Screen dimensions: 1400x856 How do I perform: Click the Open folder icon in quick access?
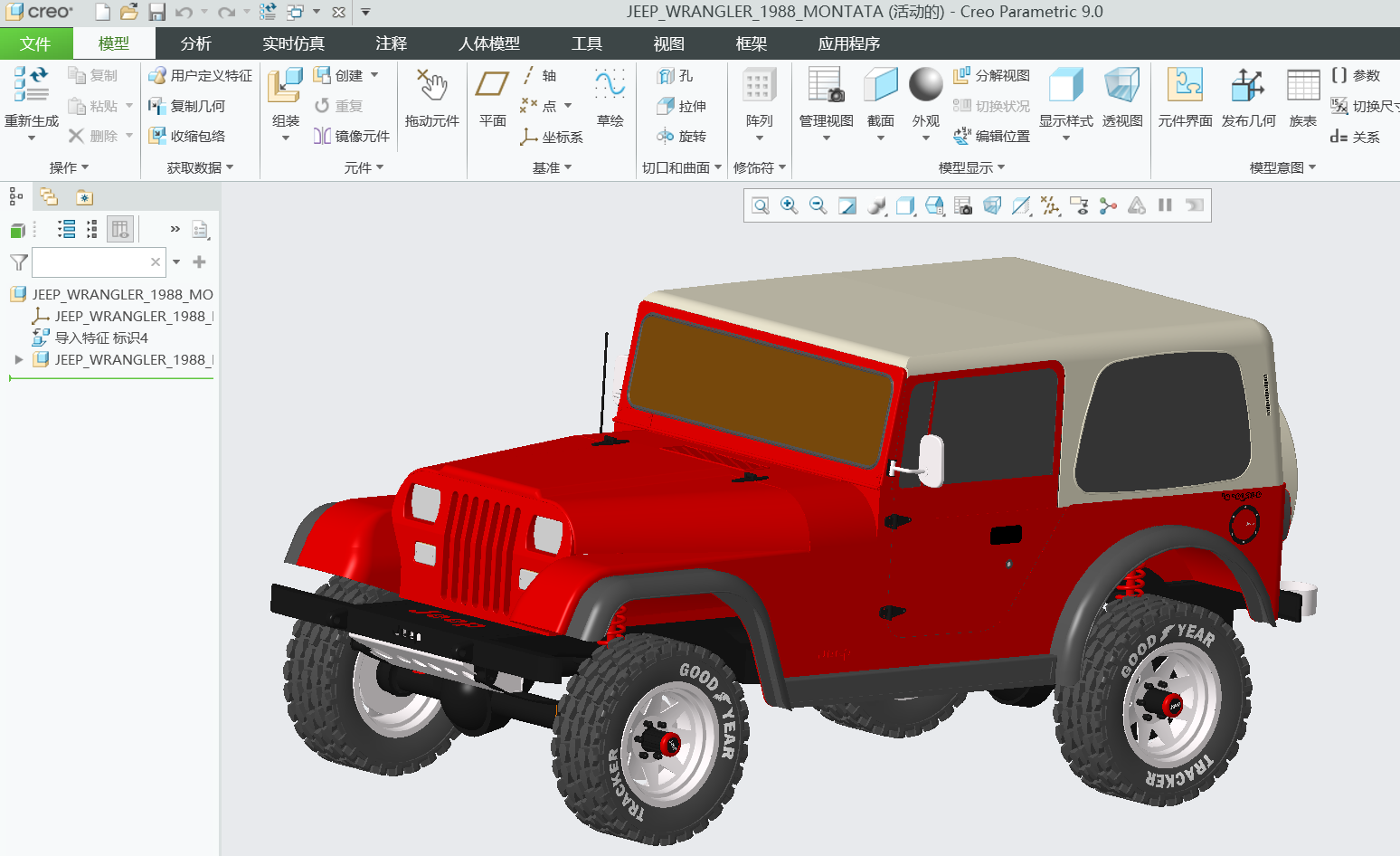[x=129, y=12]
